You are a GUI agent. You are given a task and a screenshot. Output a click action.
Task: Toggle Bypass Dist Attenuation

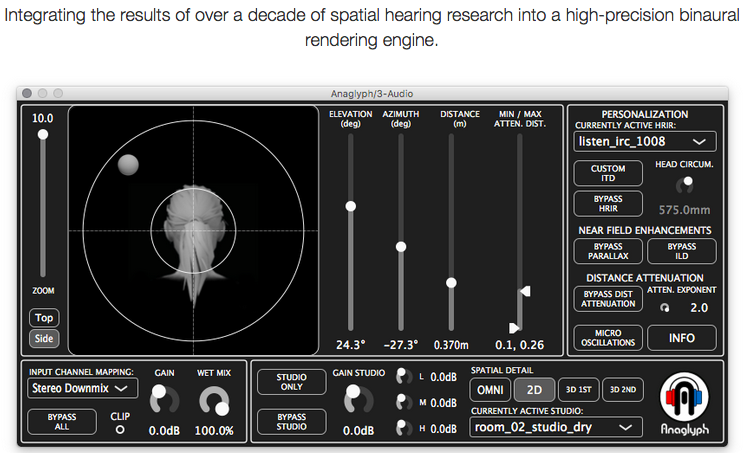click(x=608, y=299)
